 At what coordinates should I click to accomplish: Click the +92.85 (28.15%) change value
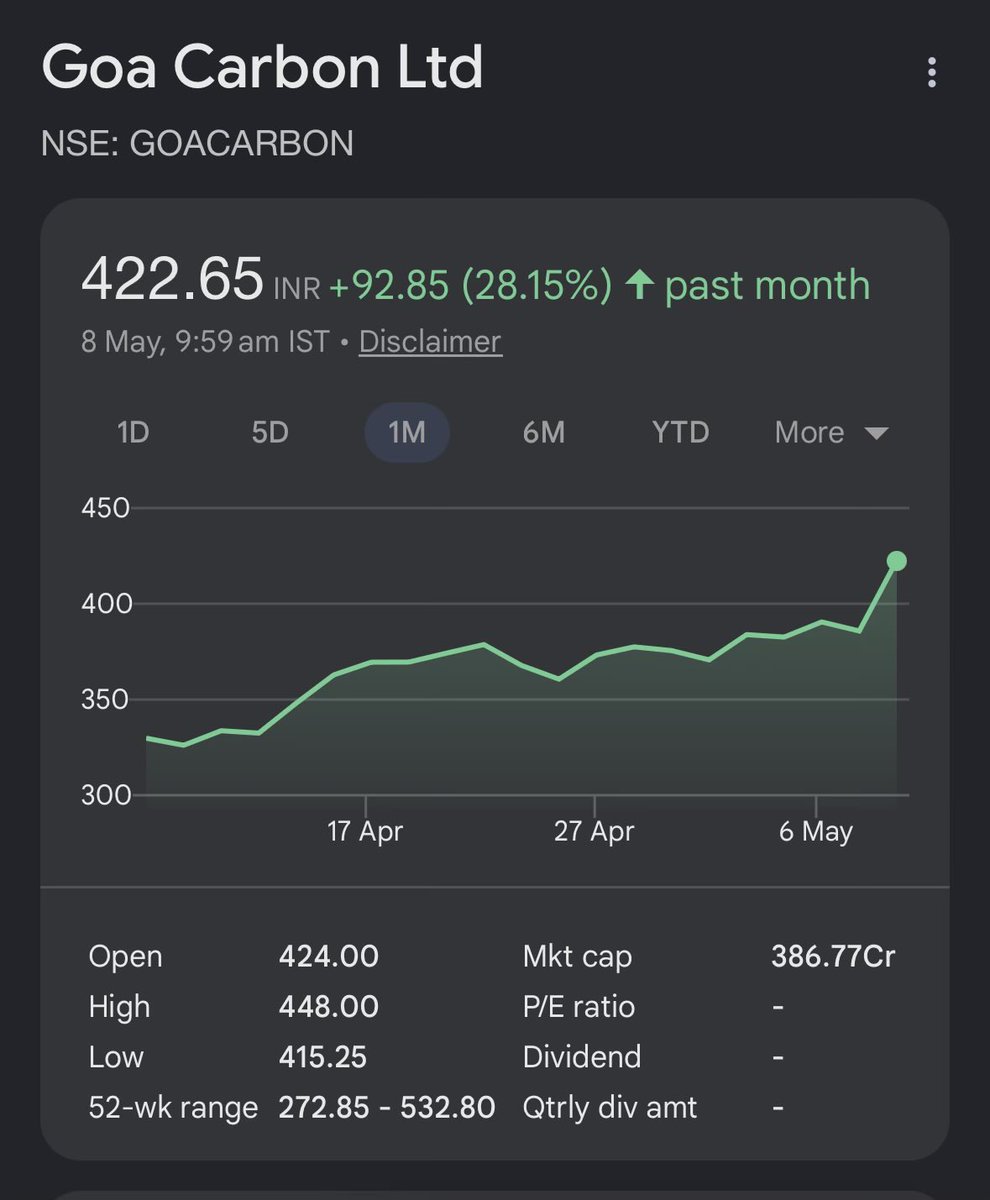470,286
